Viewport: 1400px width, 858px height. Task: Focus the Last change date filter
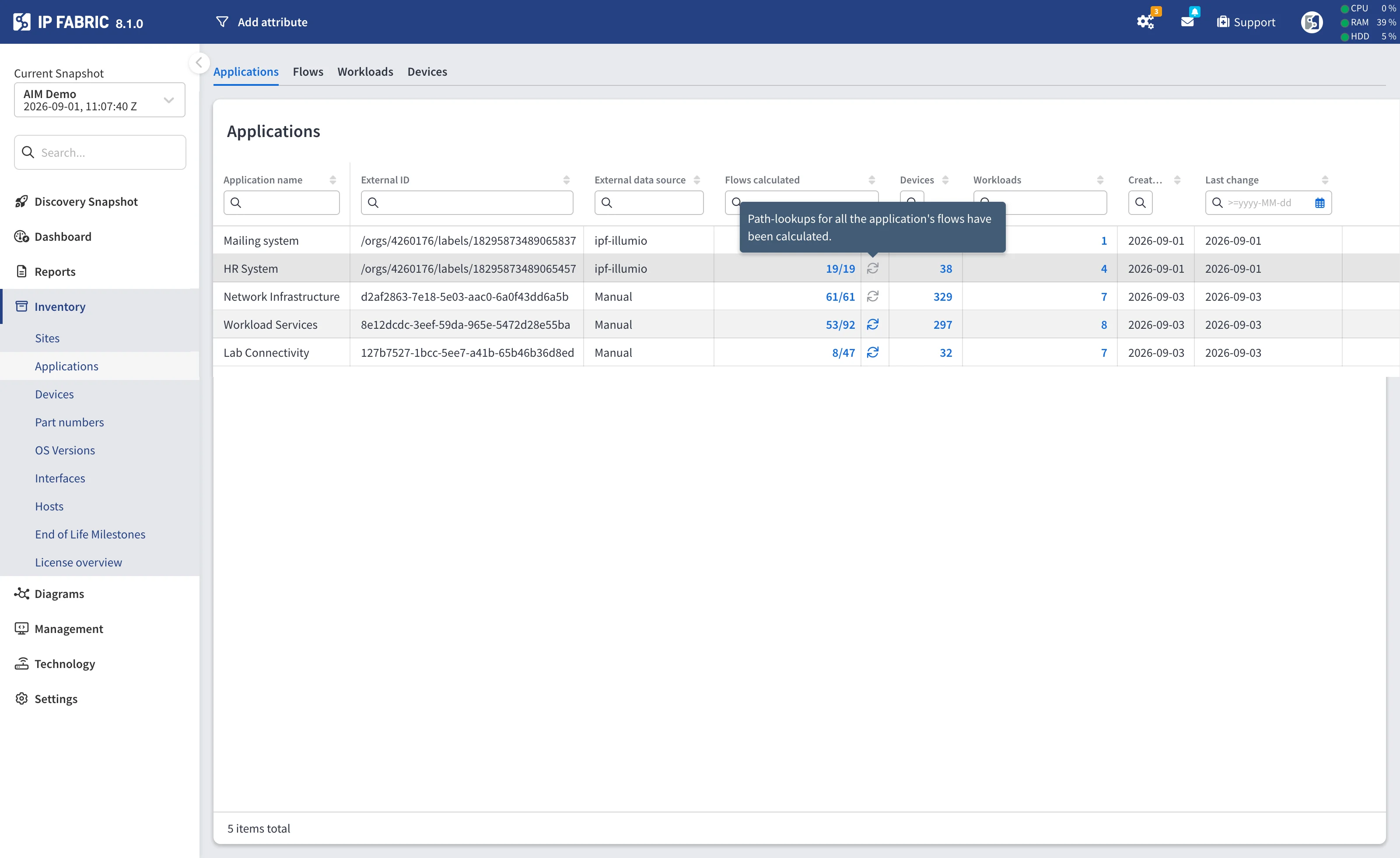(x=1268, y=202)
